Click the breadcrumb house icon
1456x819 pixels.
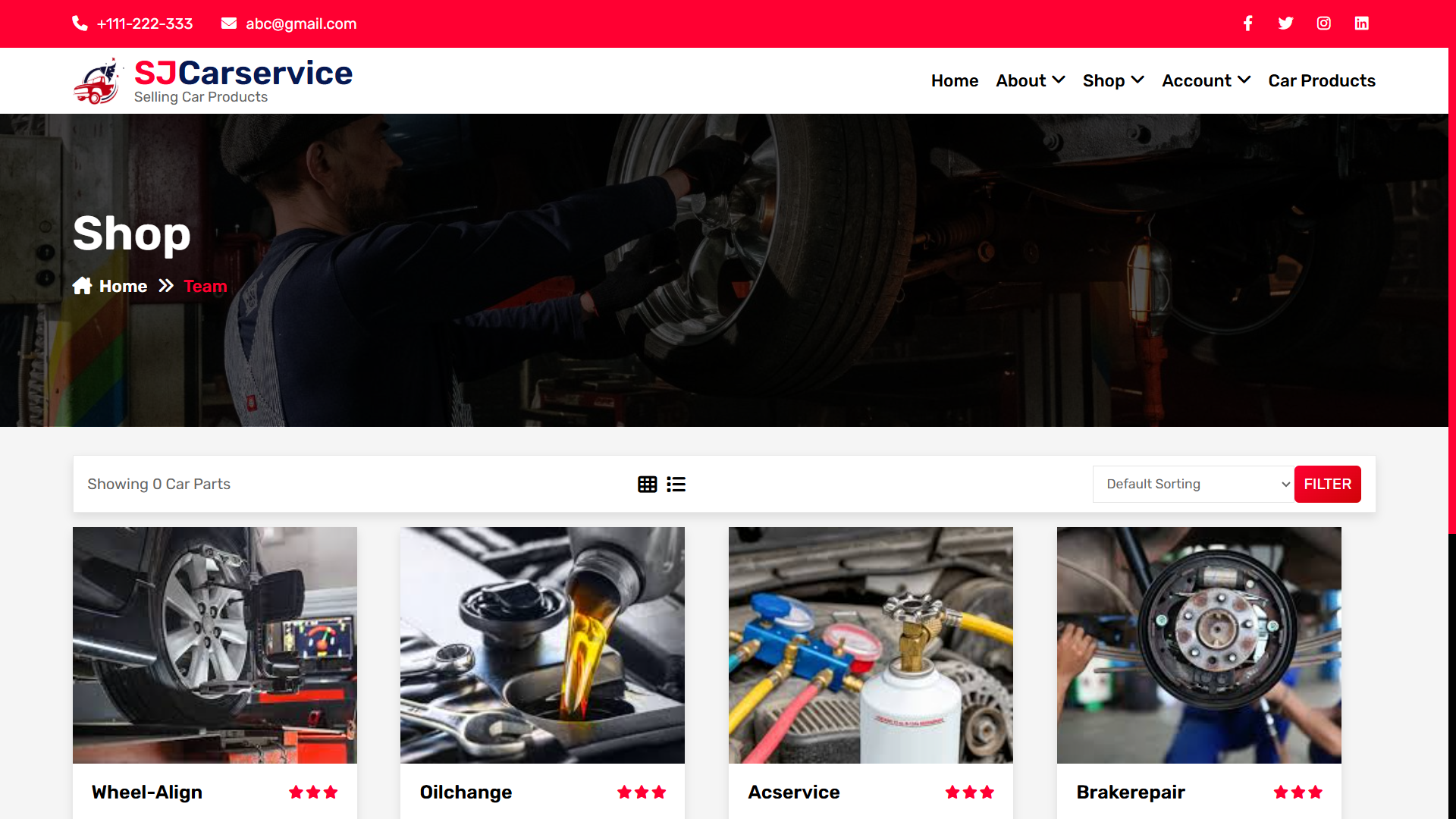[82, 286]
